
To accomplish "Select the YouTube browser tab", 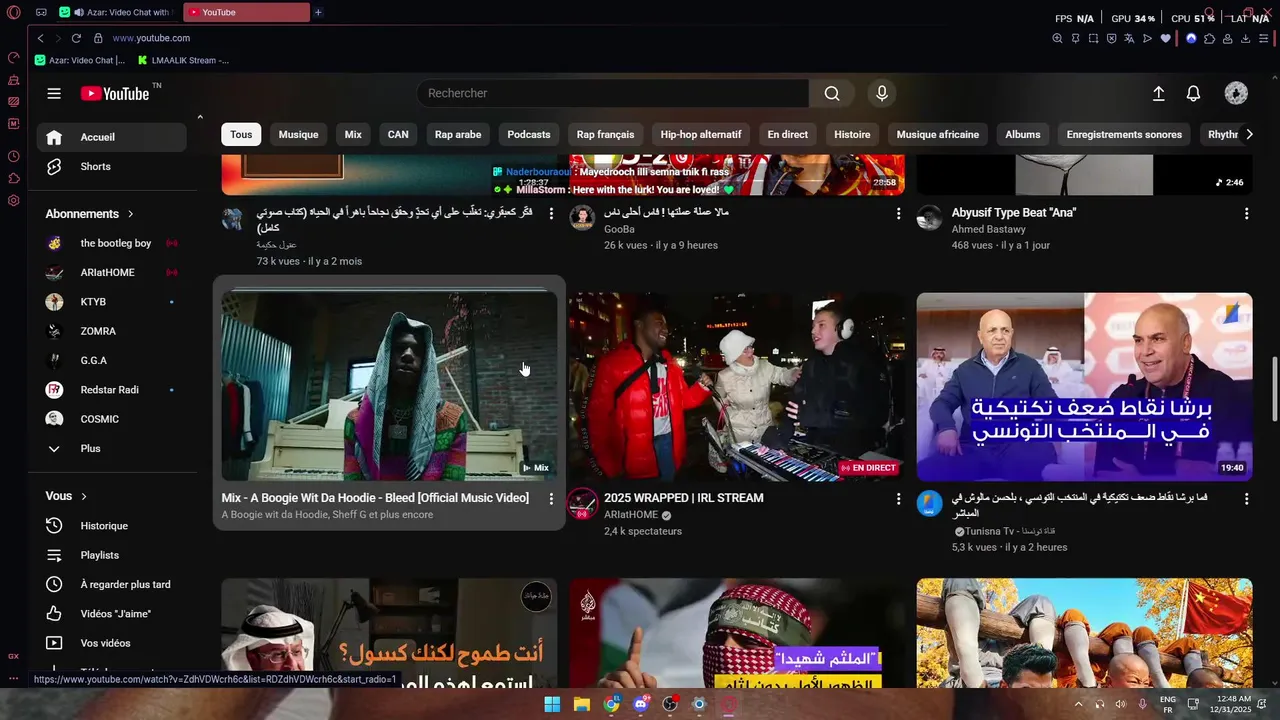I will click(246, 12).
